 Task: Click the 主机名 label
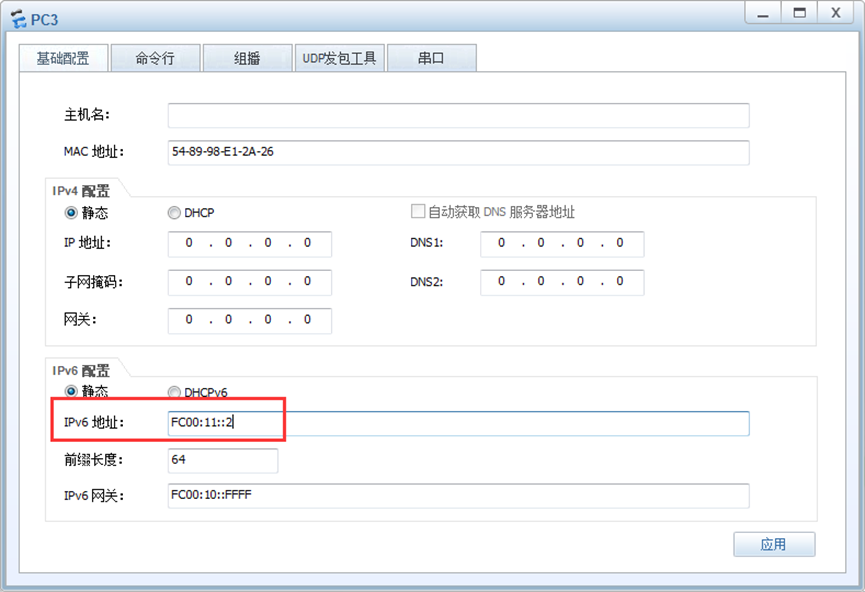coord(87,115)
